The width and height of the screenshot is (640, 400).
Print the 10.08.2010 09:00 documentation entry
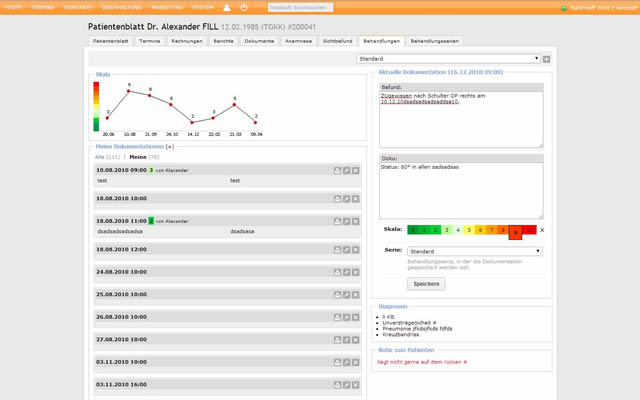tap(337, 171)
